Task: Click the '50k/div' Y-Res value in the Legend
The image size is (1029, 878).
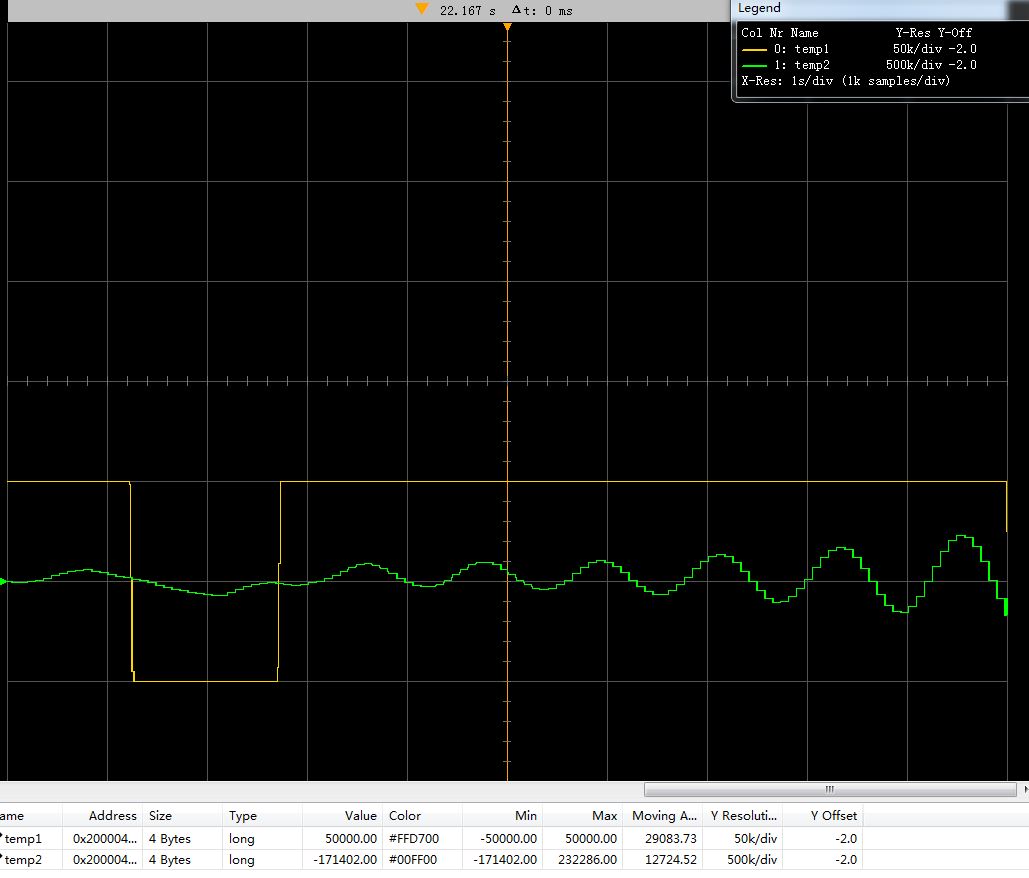Action: [x=917, y=49]
